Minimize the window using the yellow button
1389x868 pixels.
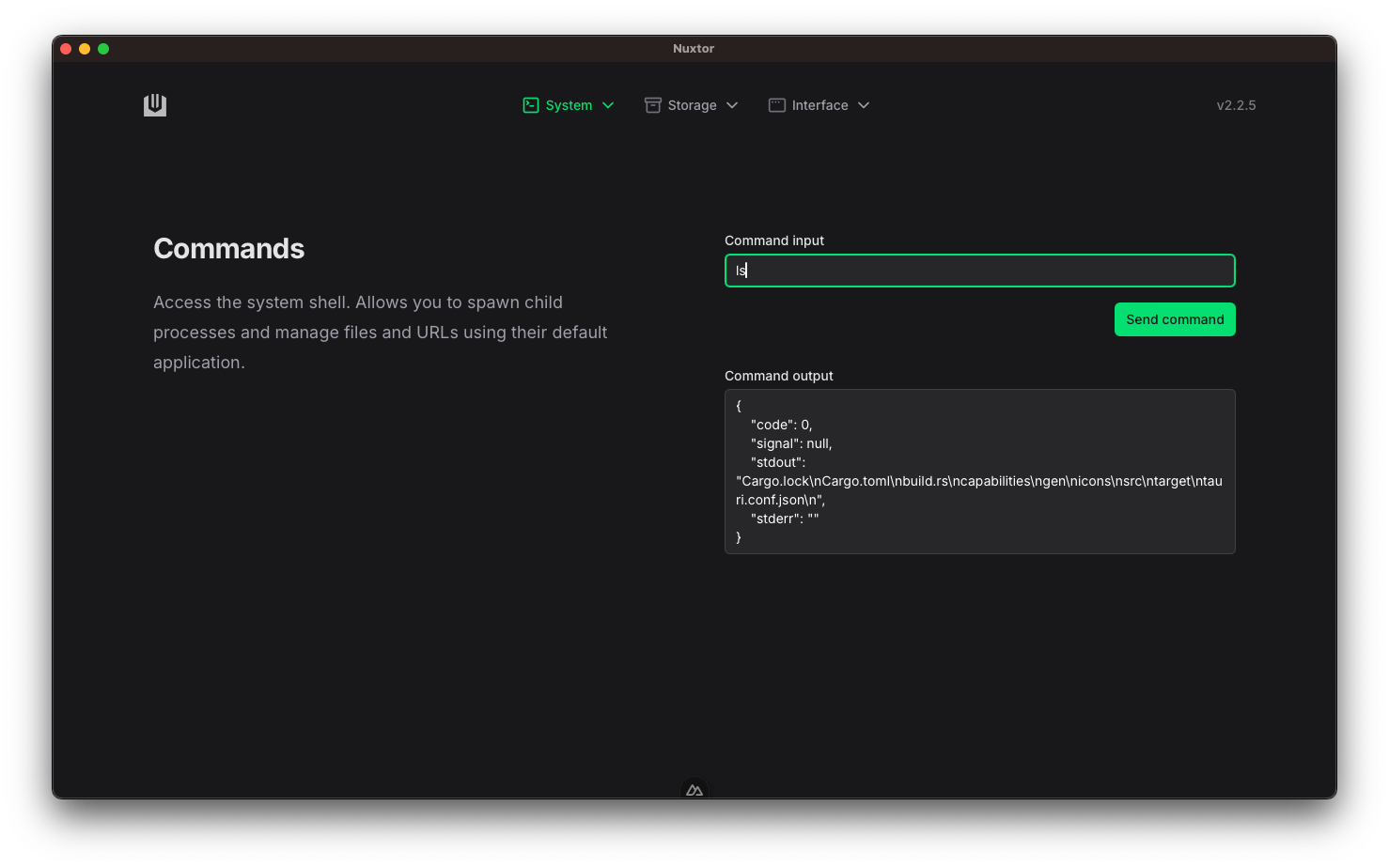(x=85, y=49)
